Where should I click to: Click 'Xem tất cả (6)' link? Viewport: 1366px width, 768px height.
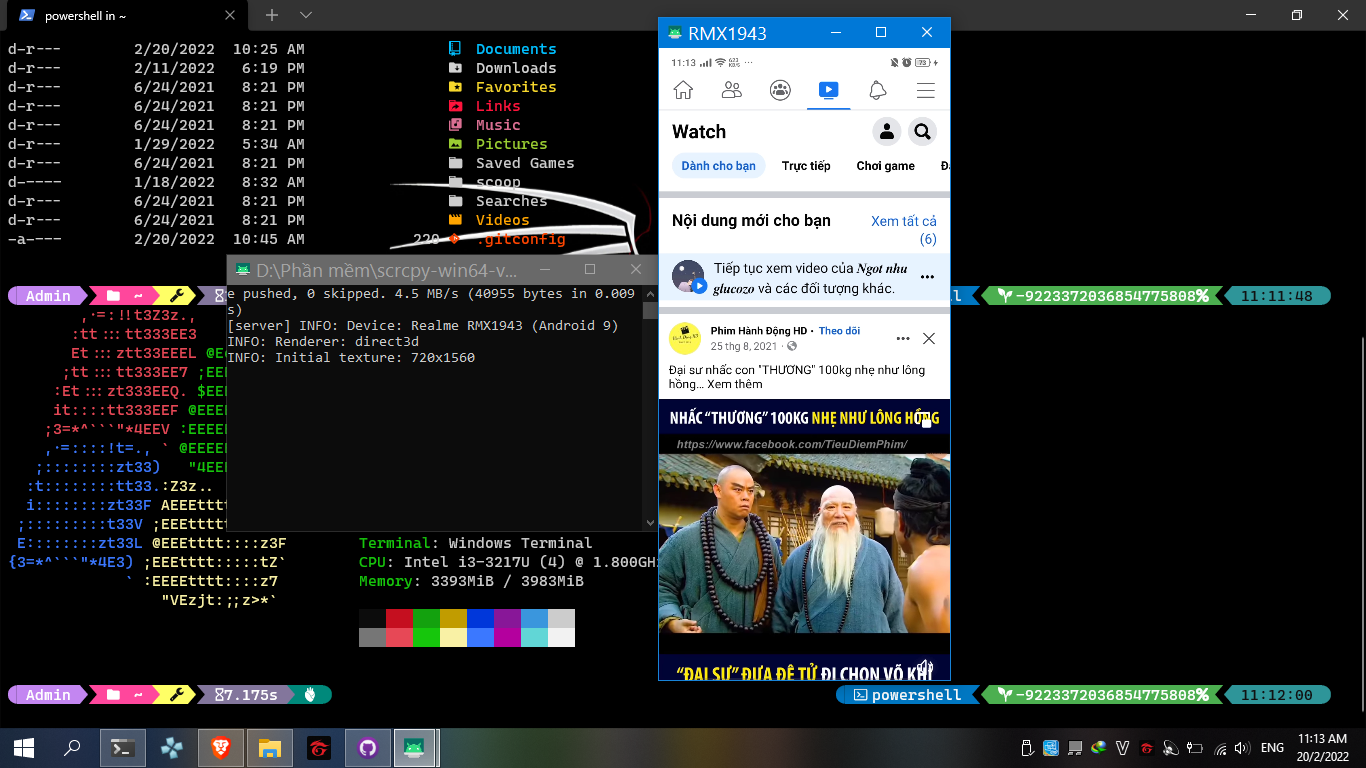click(904, 230)
